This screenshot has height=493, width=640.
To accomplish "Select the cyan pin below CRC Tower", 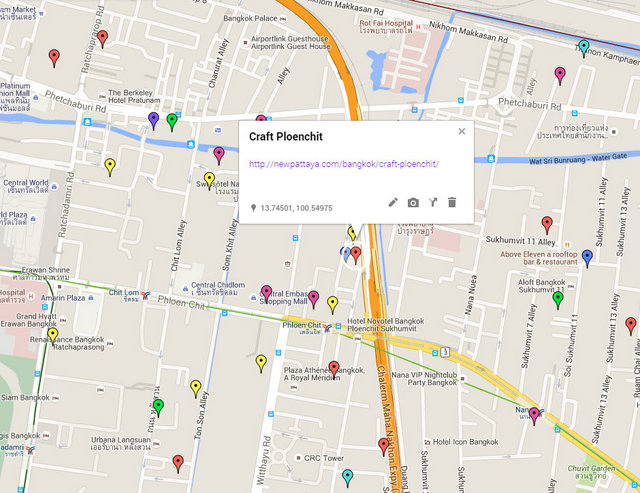I will (347, 478).
